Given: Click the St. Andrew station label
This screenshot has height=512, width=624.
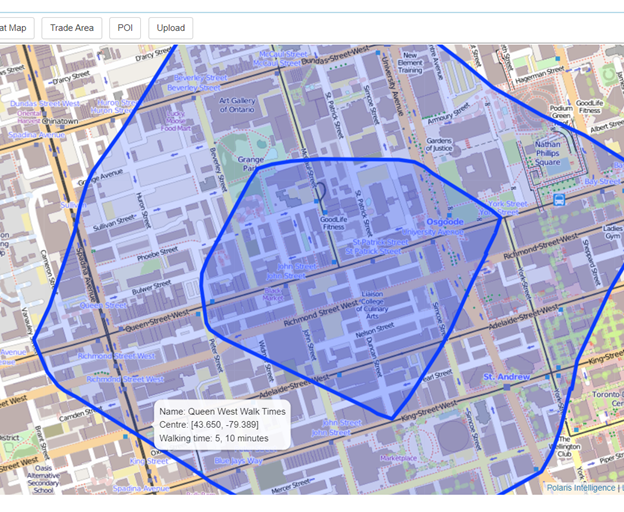Looking at the screenshot, I should tap(506, 377).
